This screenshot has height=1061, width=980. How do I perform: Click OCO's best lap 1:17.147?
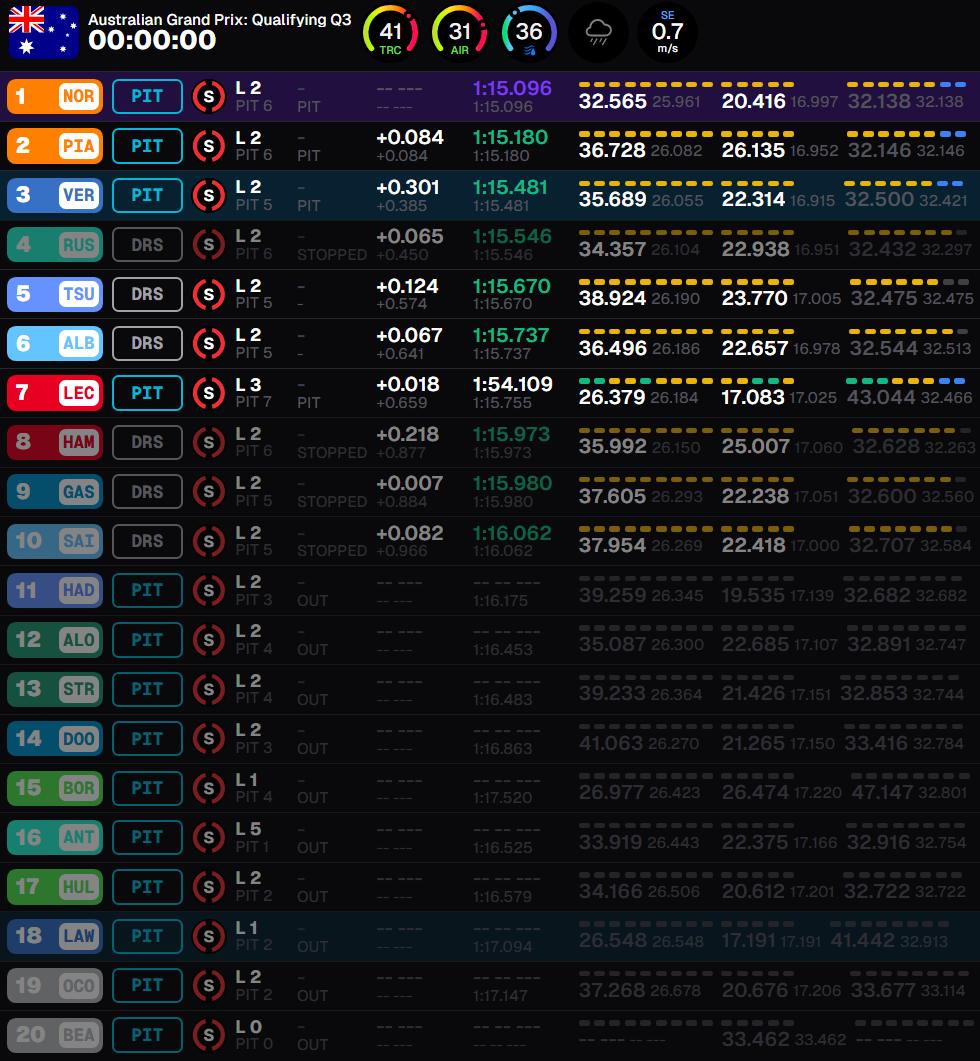(x=502, y=996)
